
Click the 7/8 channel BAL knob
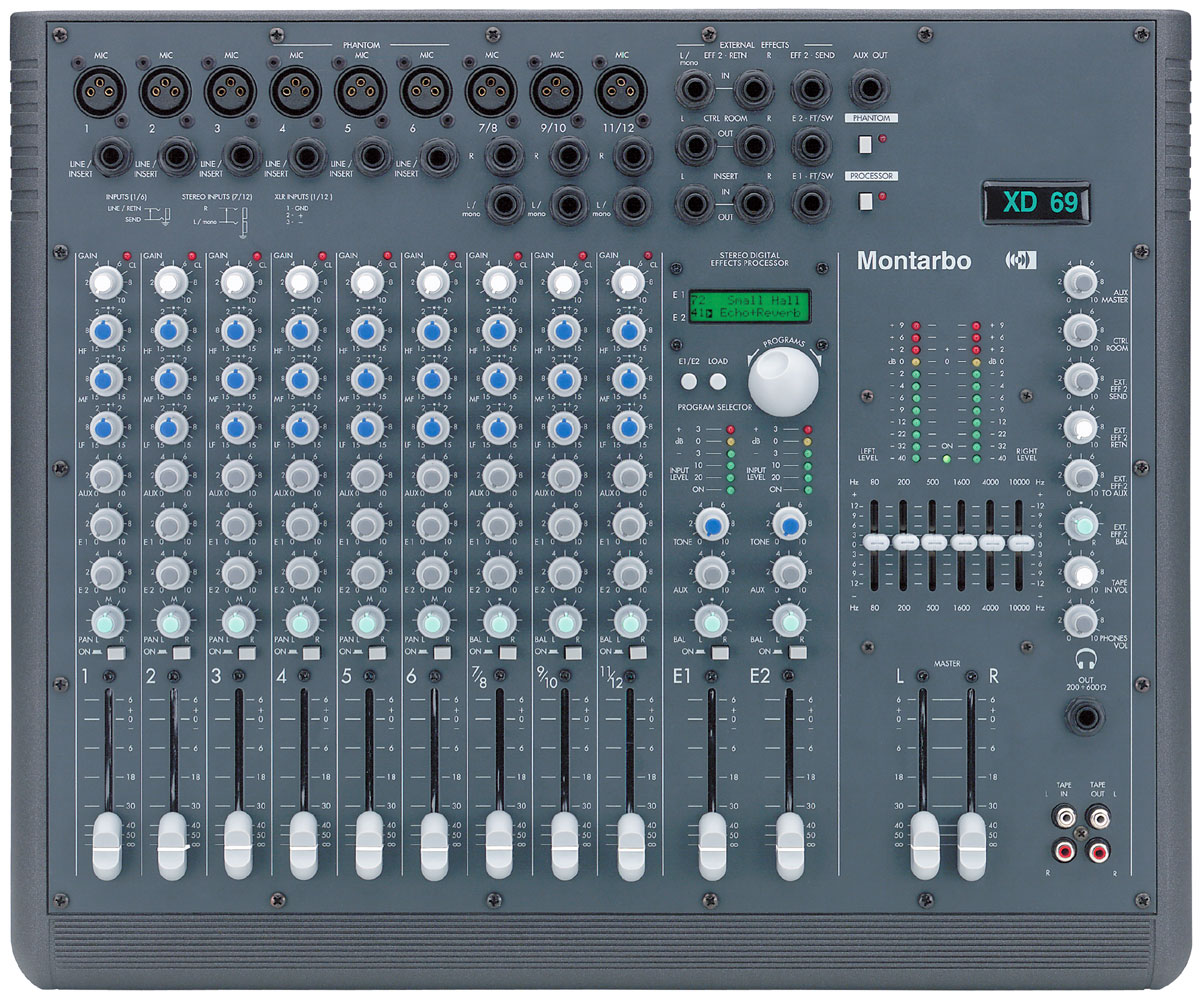coord(498,621)
